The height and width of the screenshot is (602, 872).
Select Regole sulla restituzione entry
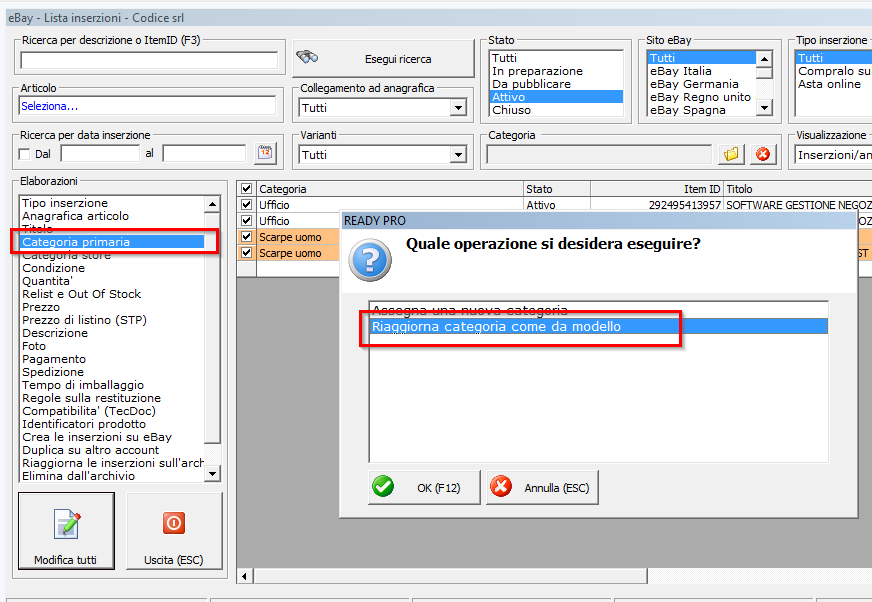pos(112,398)
